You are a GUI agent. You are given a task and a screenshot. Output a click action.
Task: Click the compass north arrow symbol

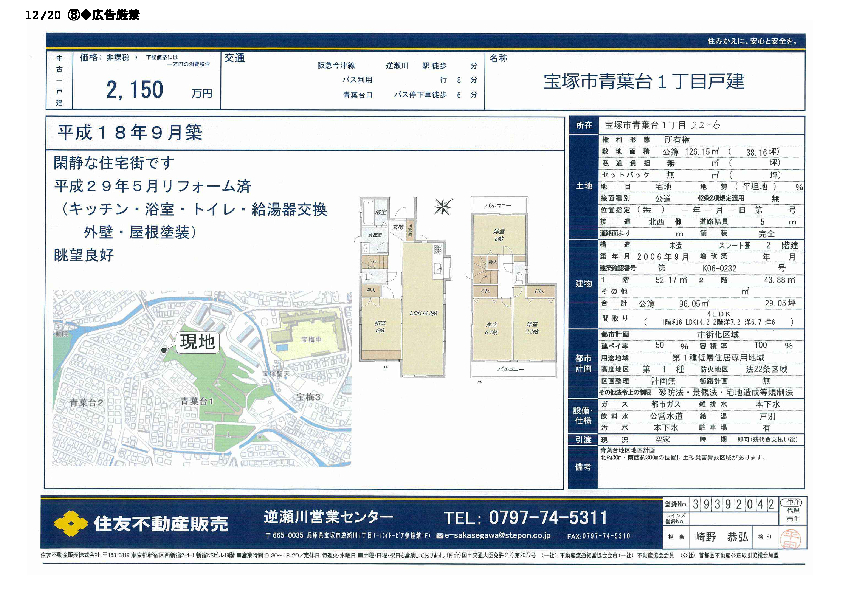click(x=440, y=207)
